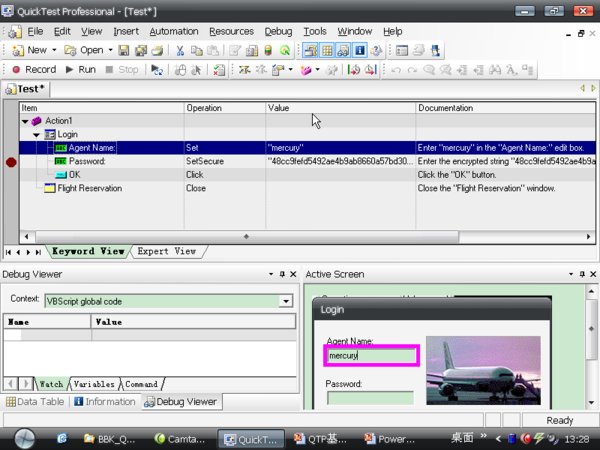Collapse the Login tree node
The height and width of the screenshot is (450, 600).
(37, 134)
